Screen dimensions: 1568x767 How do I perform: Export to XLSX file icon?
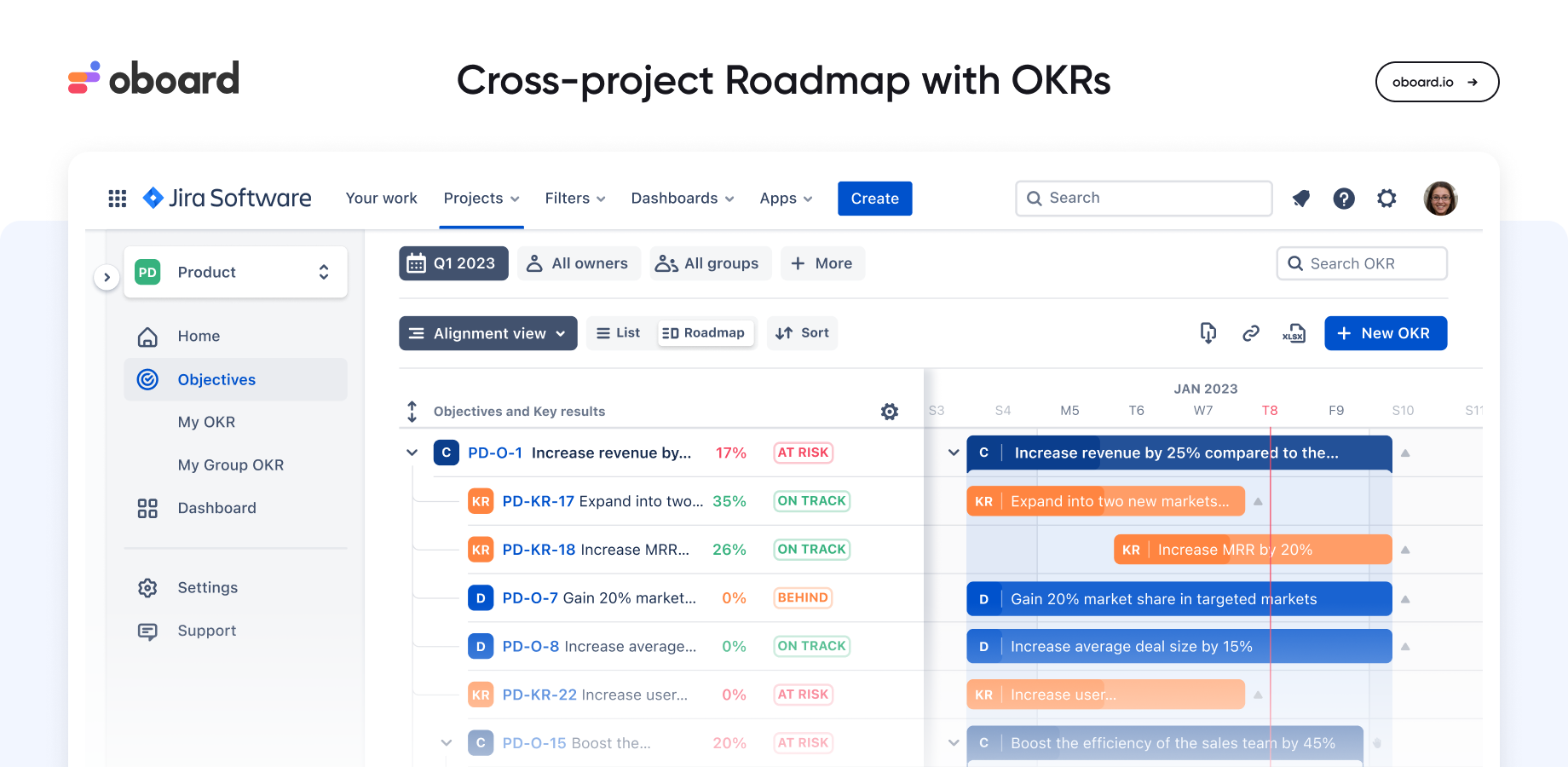pyautogui.click(x=1294, y=333)
